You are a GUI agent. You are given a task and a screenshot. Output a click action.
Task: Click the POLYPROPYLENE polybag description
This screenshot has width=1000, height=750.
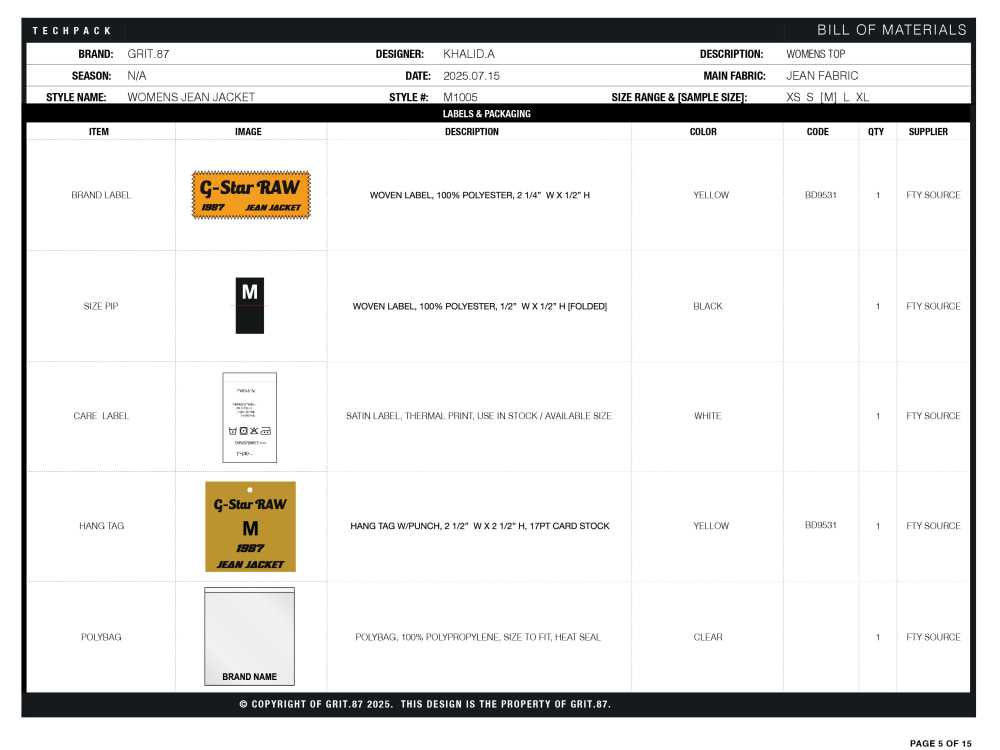click(x=478, y=637)
